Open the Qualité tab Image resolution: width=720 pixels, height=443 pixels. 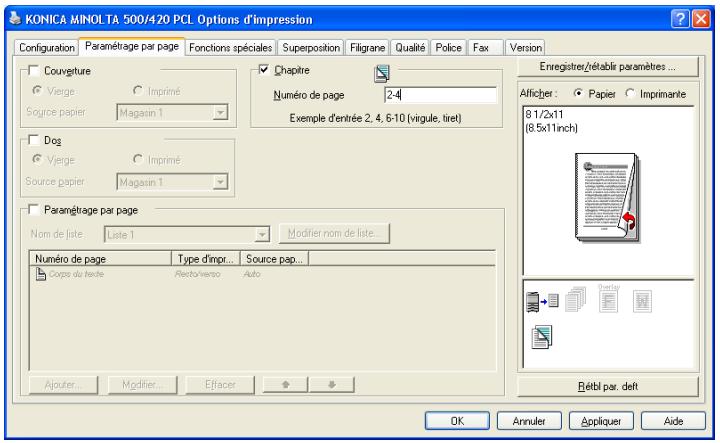point(410,48)
